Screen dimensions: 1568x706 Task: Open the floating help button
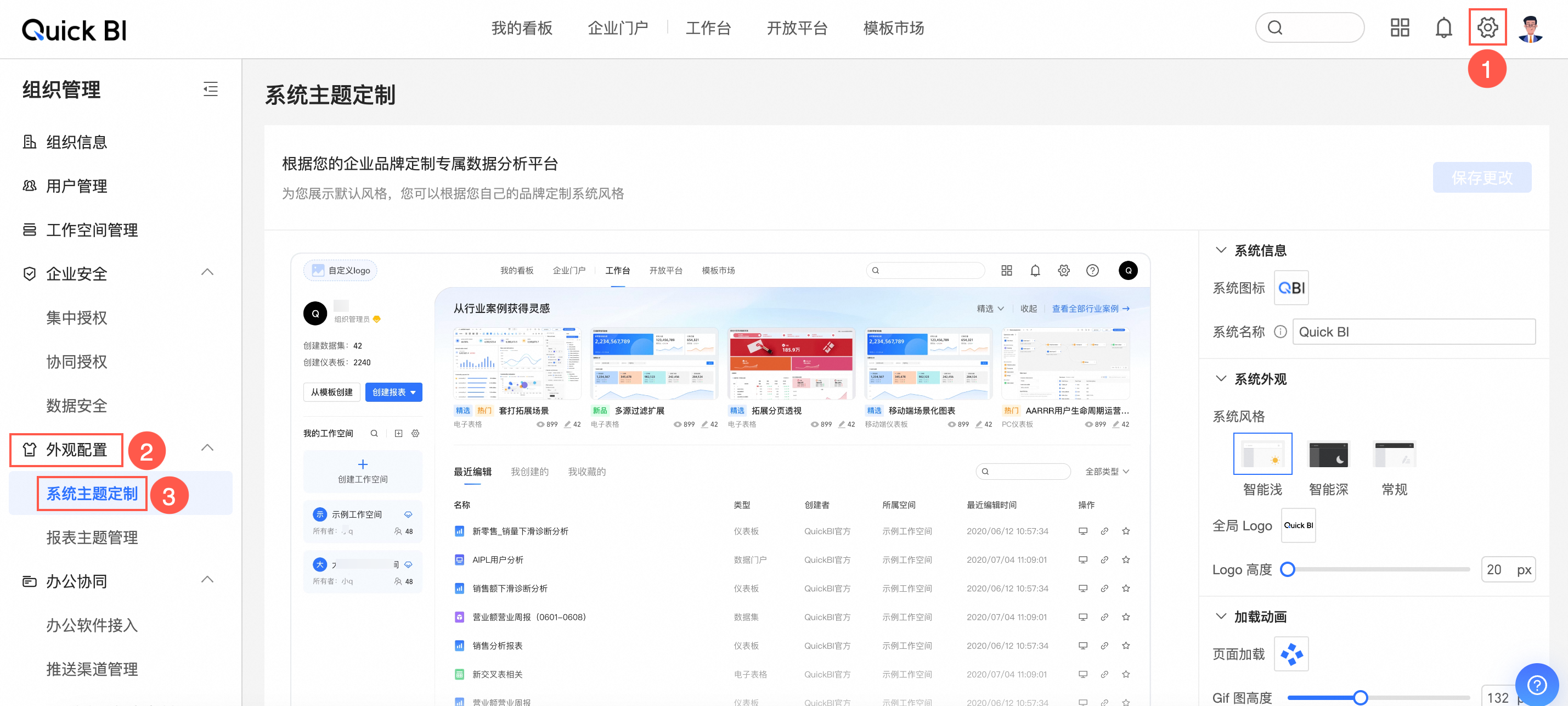click(1536, 685)
